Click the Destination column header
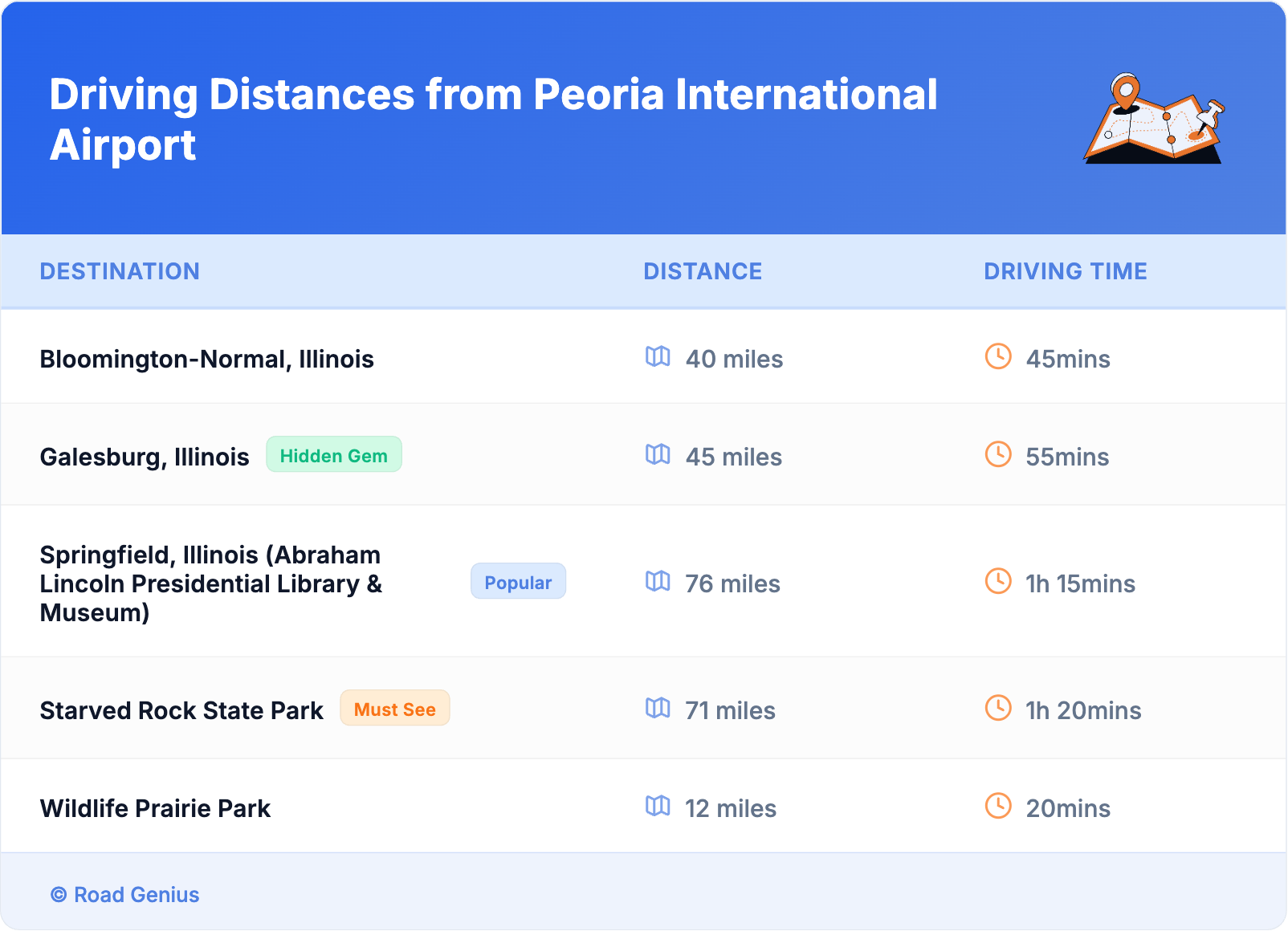Viewport: 1288px width, 931px height. click(120, 271)
